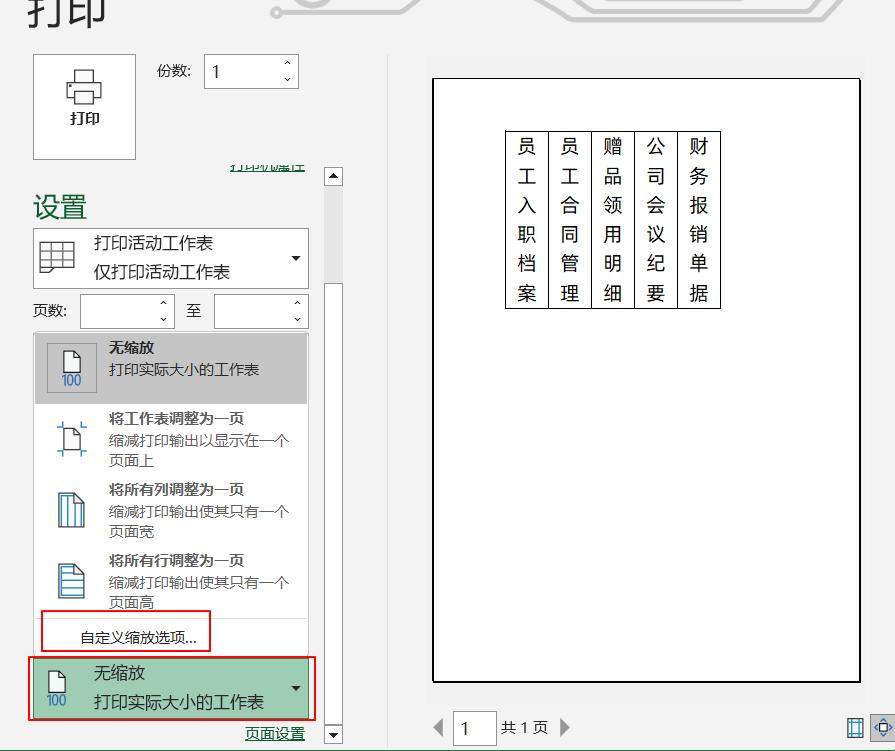
Task: Click the 员工入职档案 column in preview
Action: tap(527, 220)
